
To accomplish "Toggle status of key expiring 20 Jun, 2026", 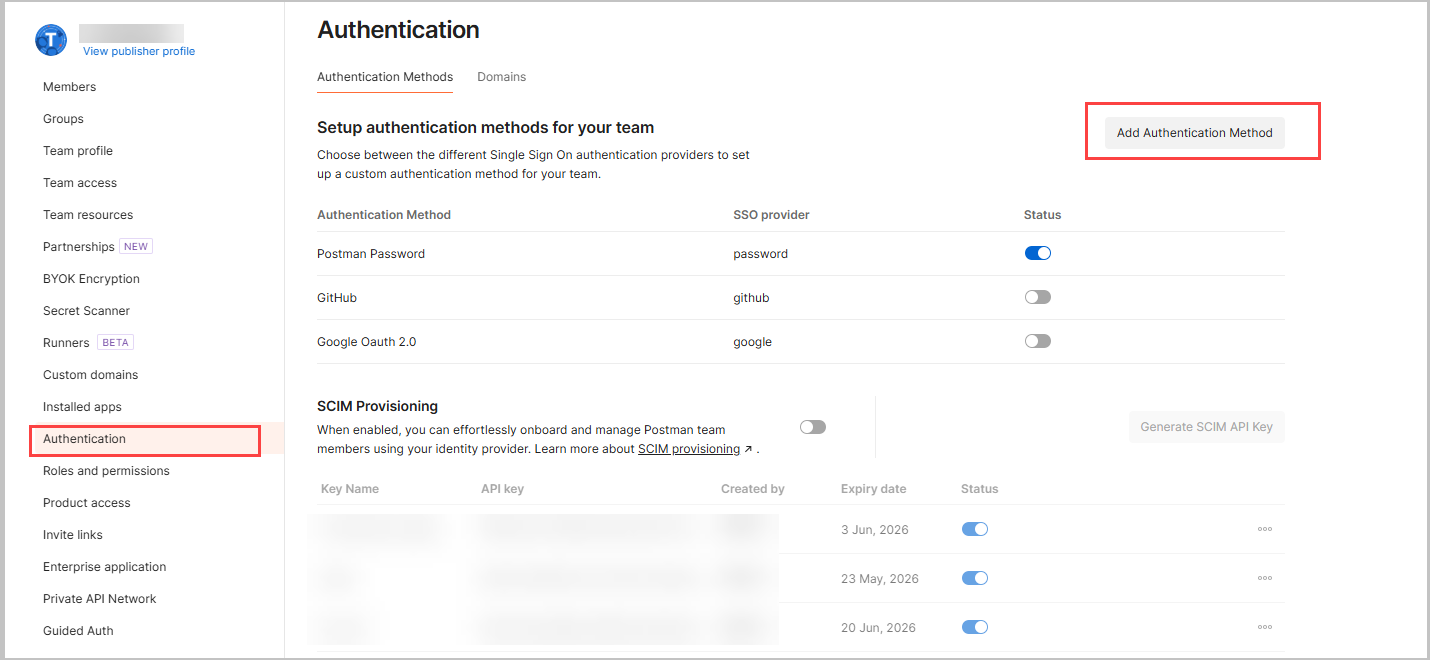I will point(975,627).
